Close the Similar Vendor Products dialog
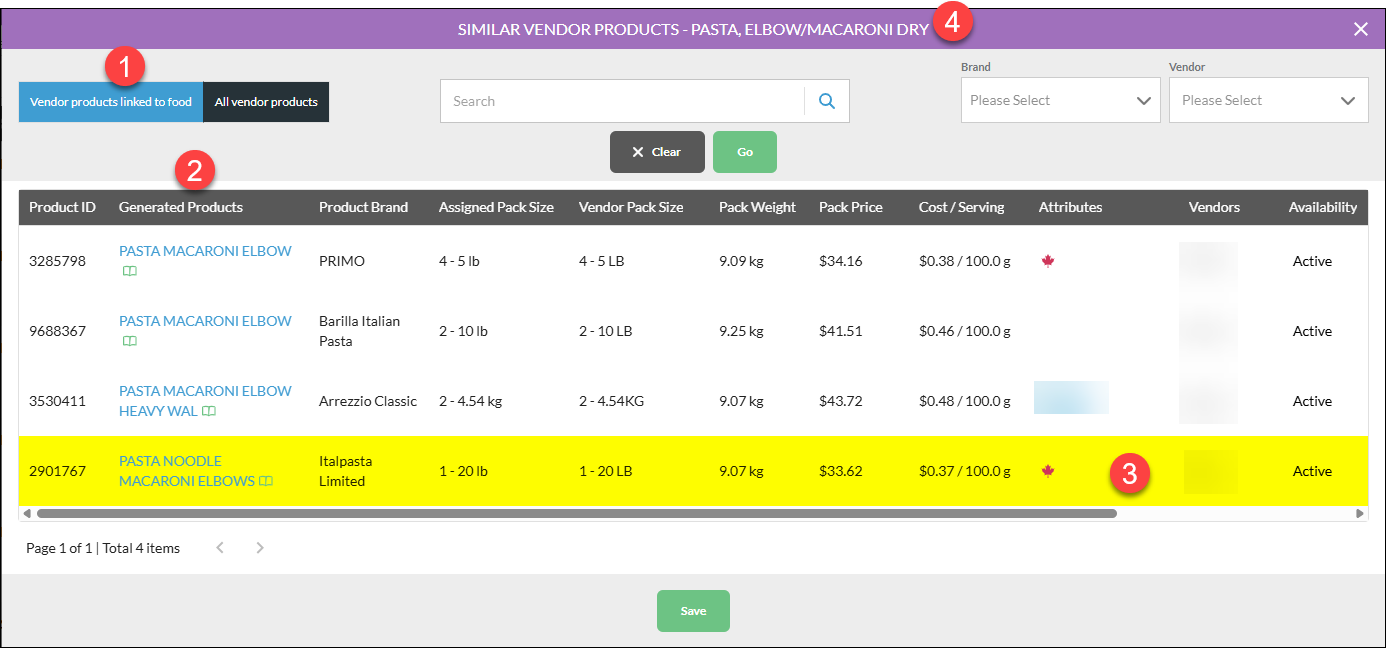The image size is (1386, 648). [1360, 29]
